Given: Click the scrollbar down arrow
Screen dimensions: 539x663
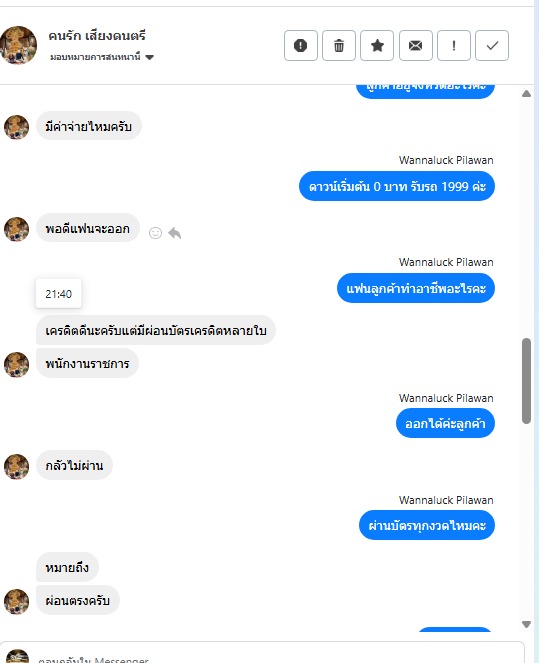Looking at the screenshot, I should [526, 624].
